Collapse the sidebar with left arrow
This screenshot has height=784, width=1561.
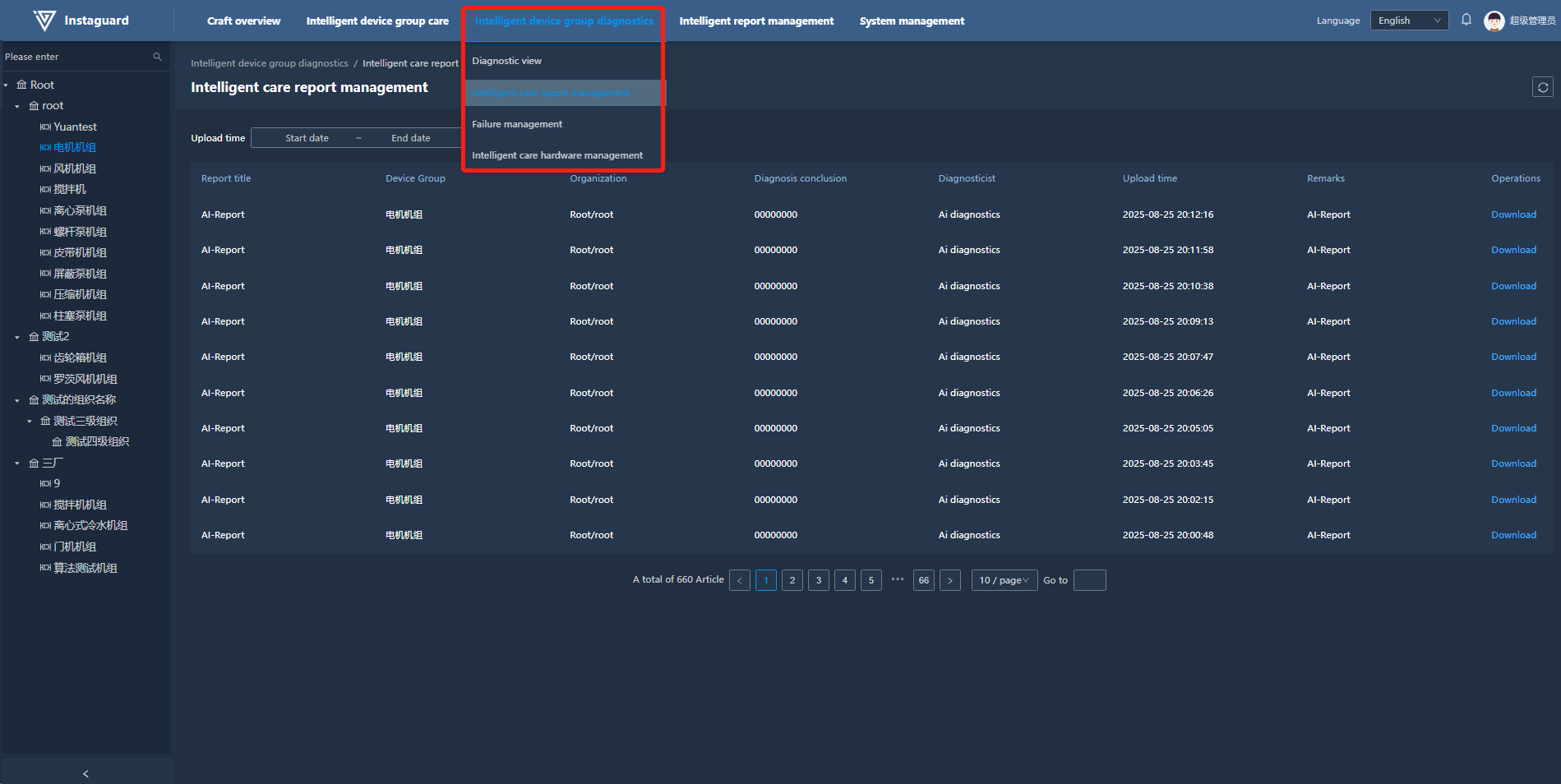tap(85, 773)
